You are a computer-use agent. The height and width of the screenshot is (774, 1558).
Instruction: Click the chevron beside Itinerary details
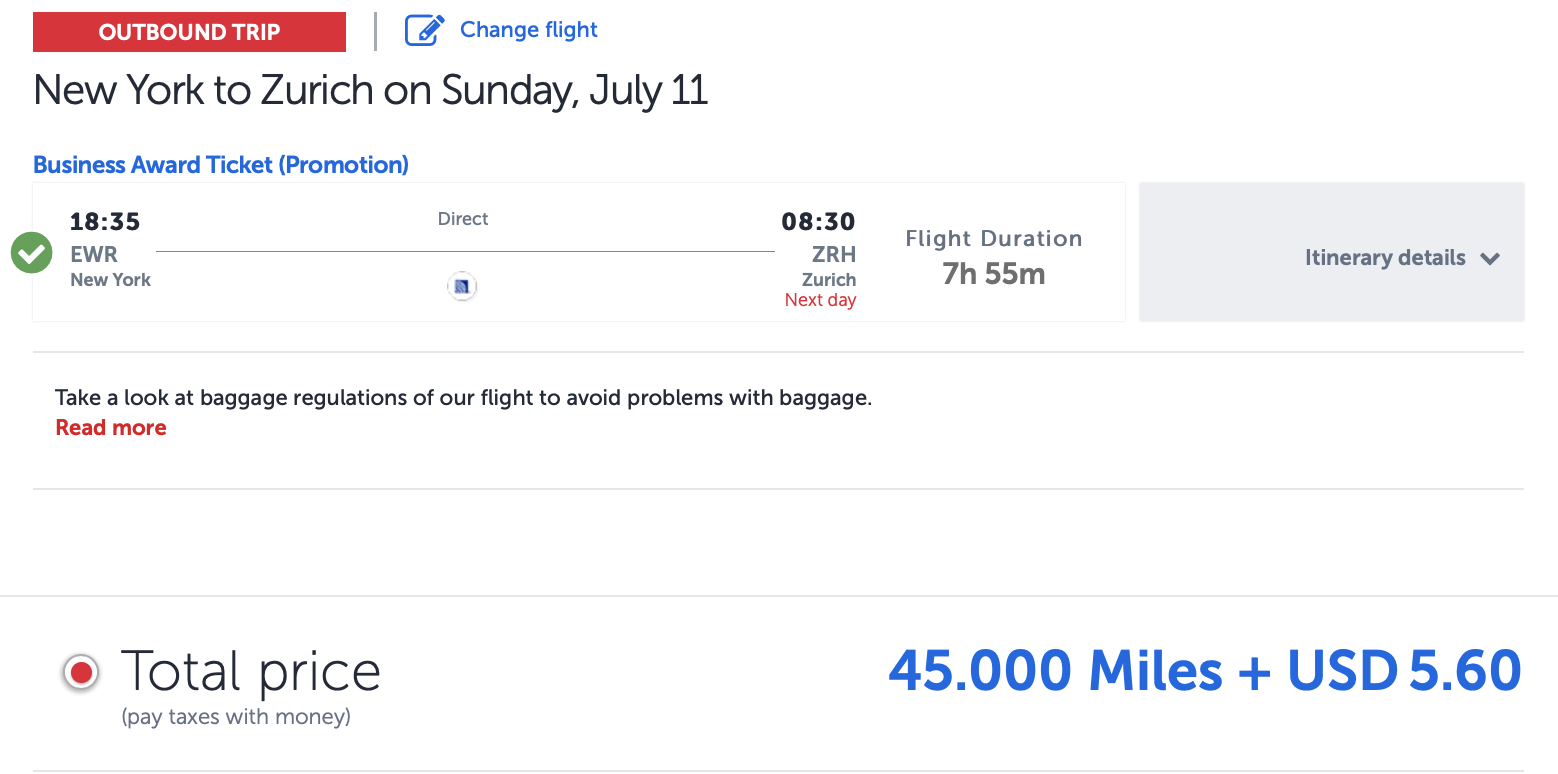click(x=1490, y=258)
